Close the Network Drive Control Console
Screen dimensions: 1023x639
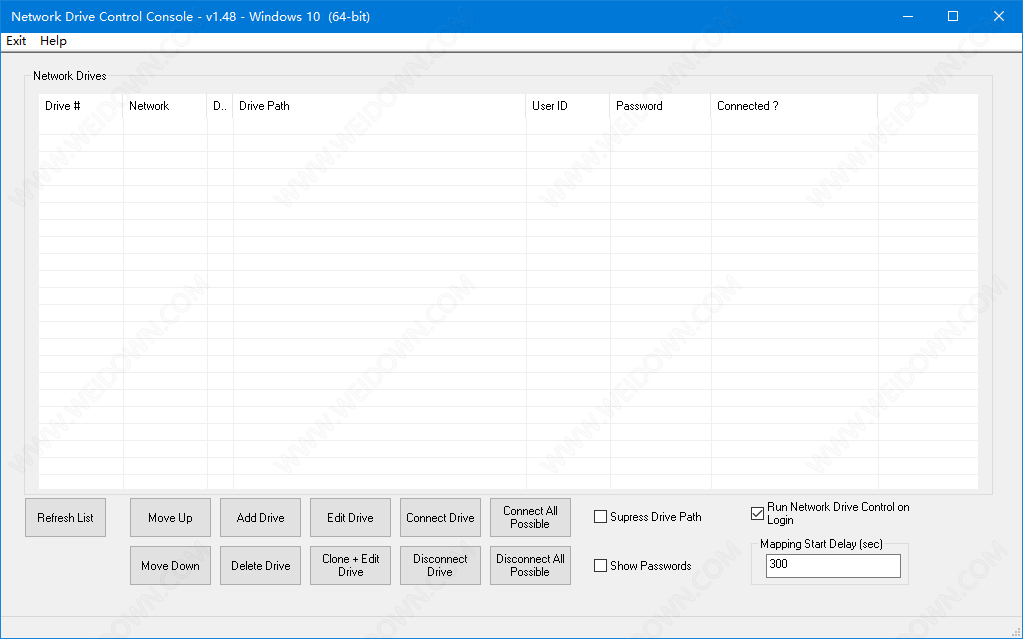click(999, 16)
